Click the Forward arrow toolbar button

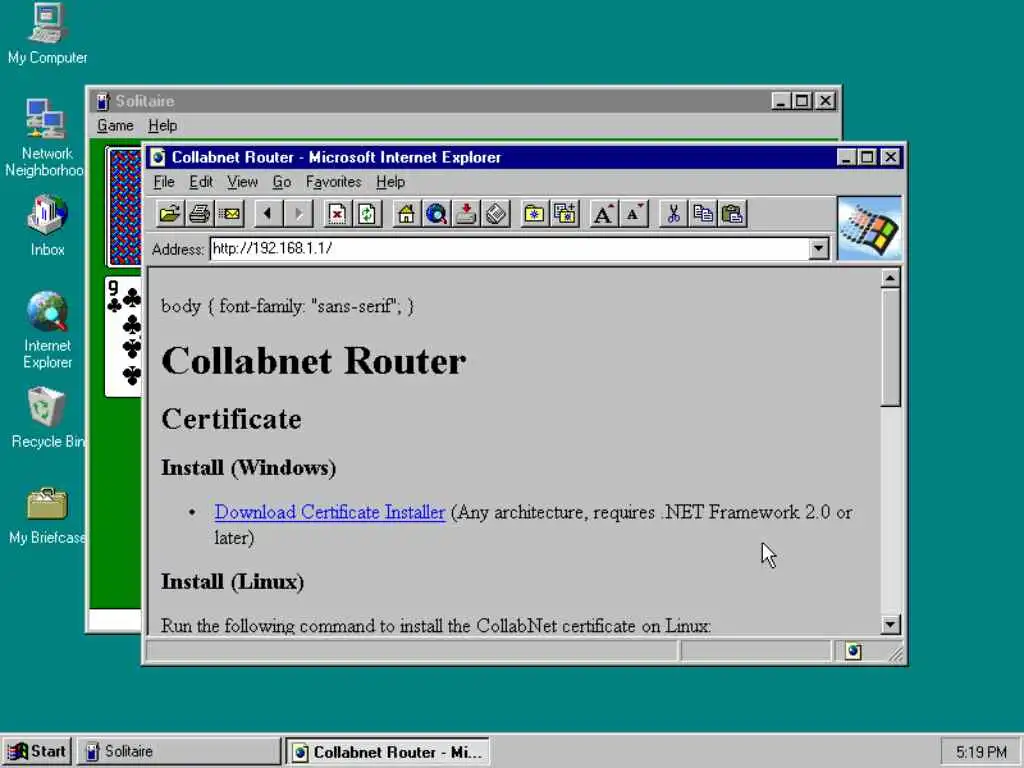[x=298, y=214]
